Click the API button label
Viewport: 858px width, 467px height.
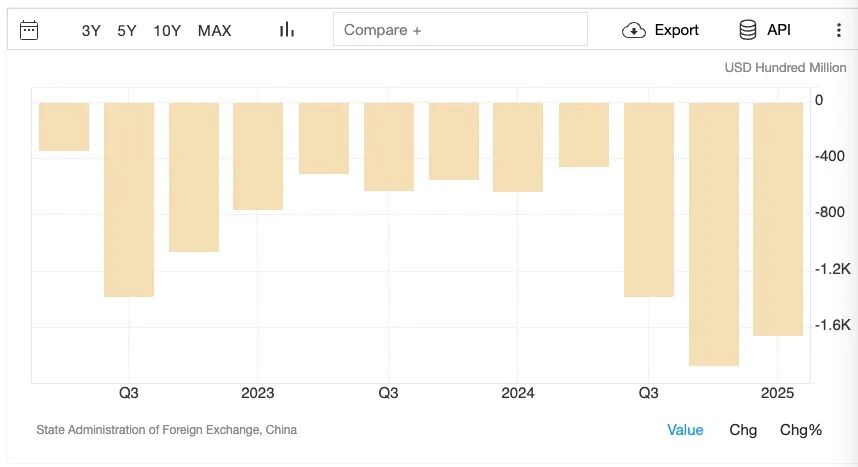(x=779, y=30)
